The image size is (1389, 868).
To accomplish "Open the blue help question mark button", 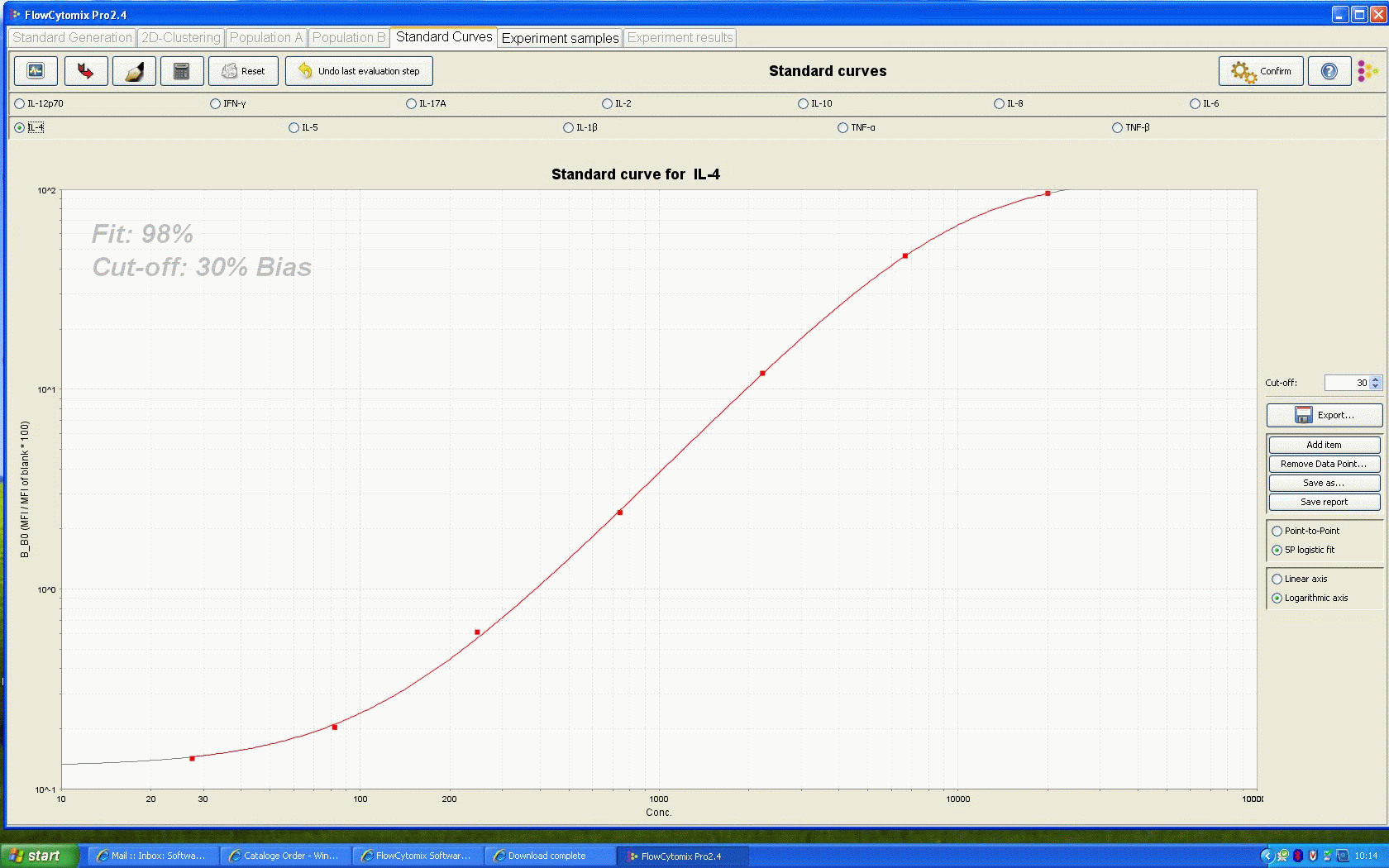I will click(1329, 71).
